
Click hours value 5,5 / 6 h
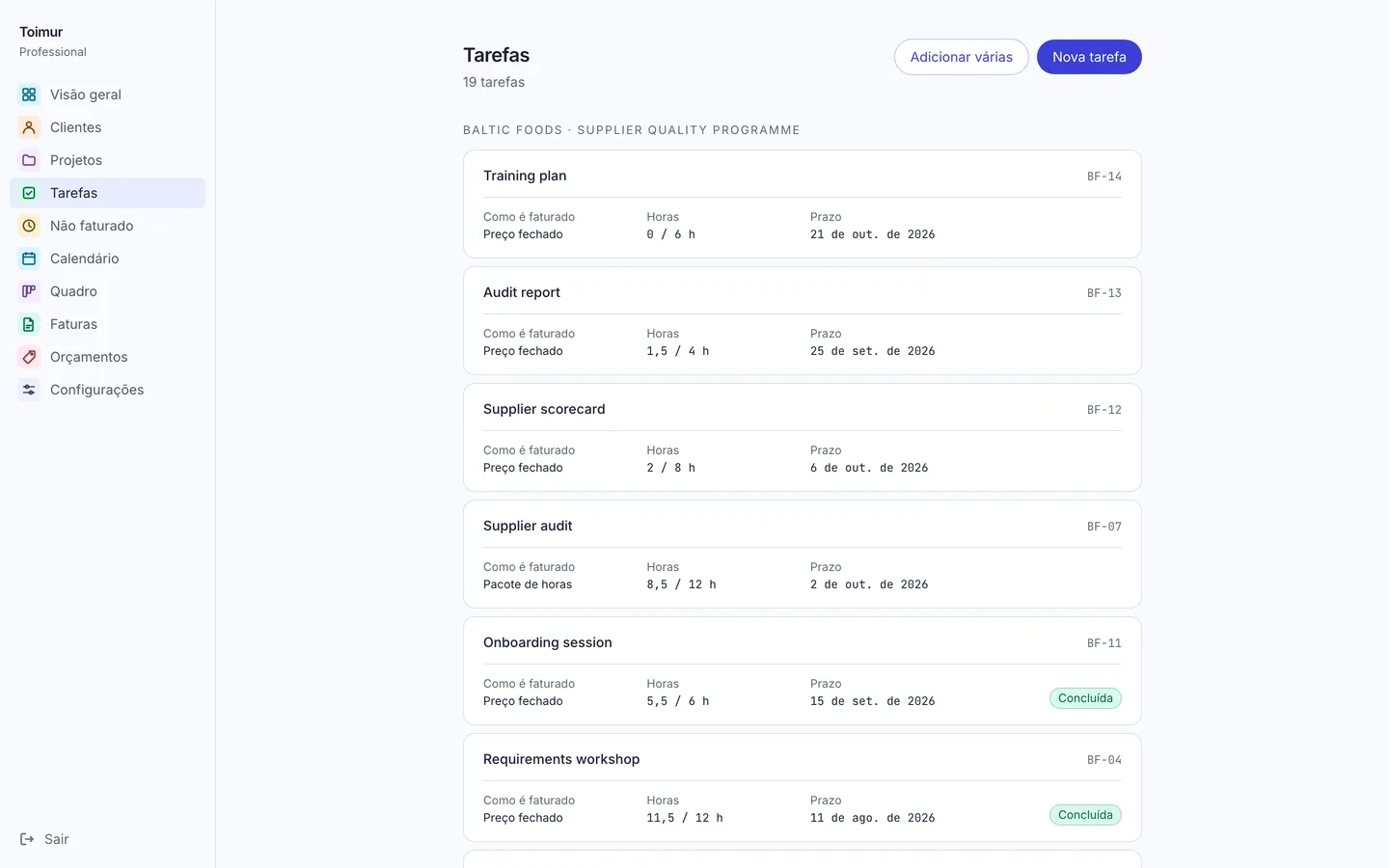(x=678, y=701)
